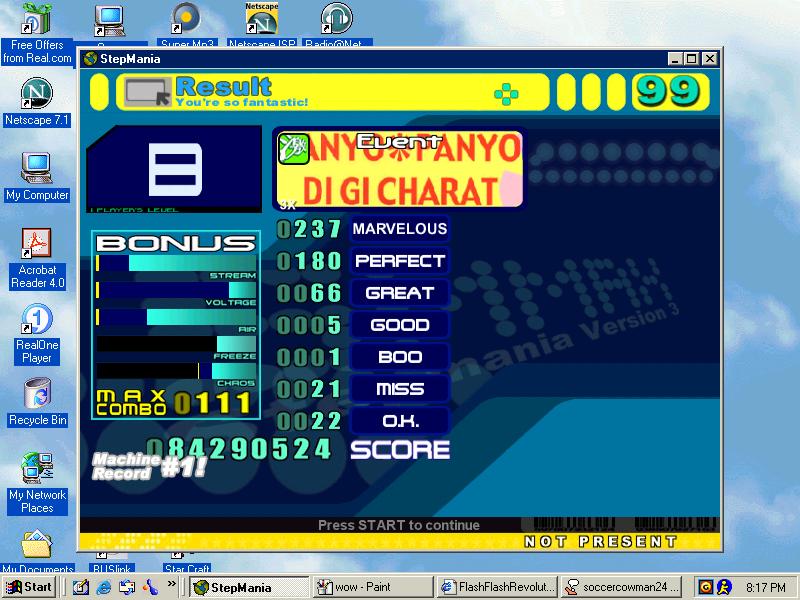
Task: Open the Netscape 7.1 desktop icon
Action: [x=37, y=102]
